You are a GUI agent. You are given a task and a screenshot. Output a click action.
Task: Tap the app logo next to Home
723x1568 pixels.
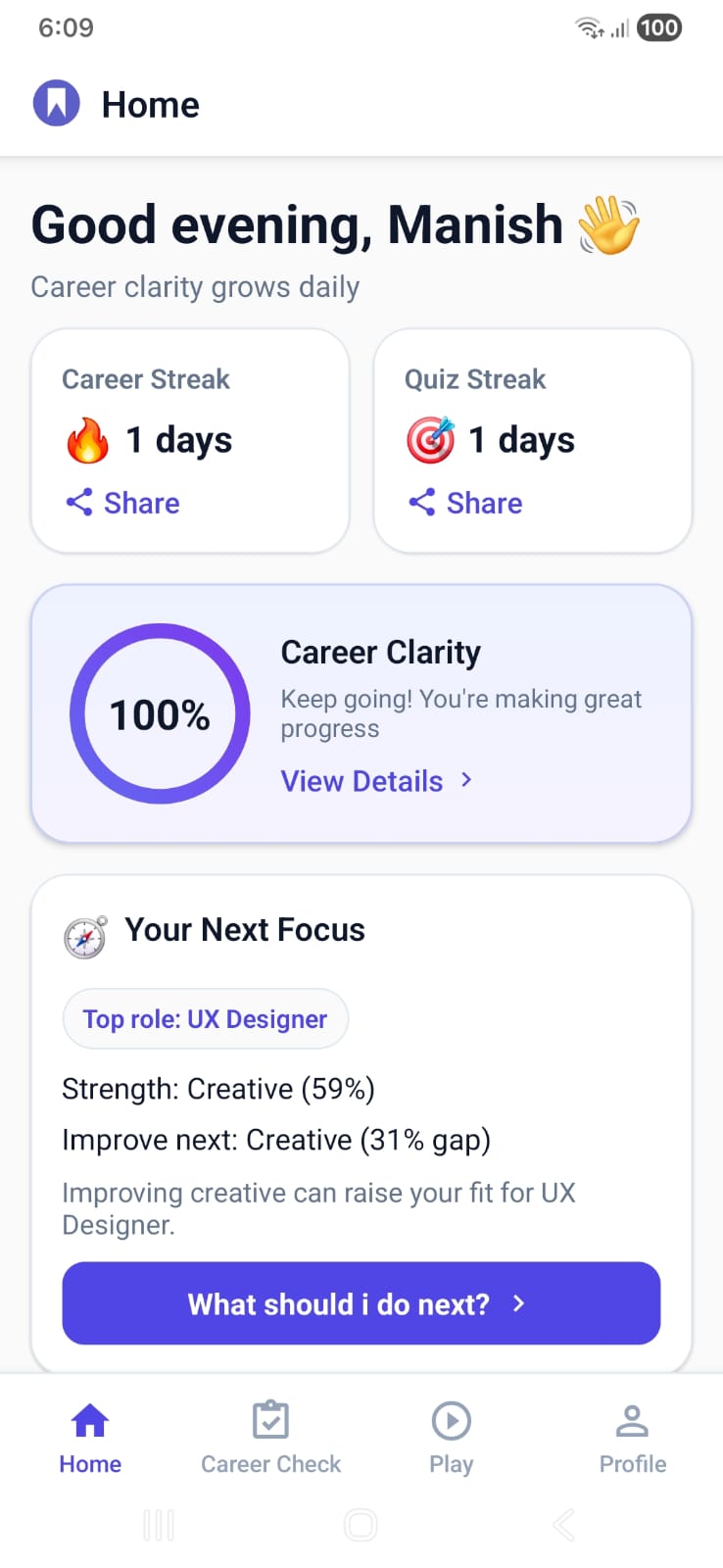point(57,102)
